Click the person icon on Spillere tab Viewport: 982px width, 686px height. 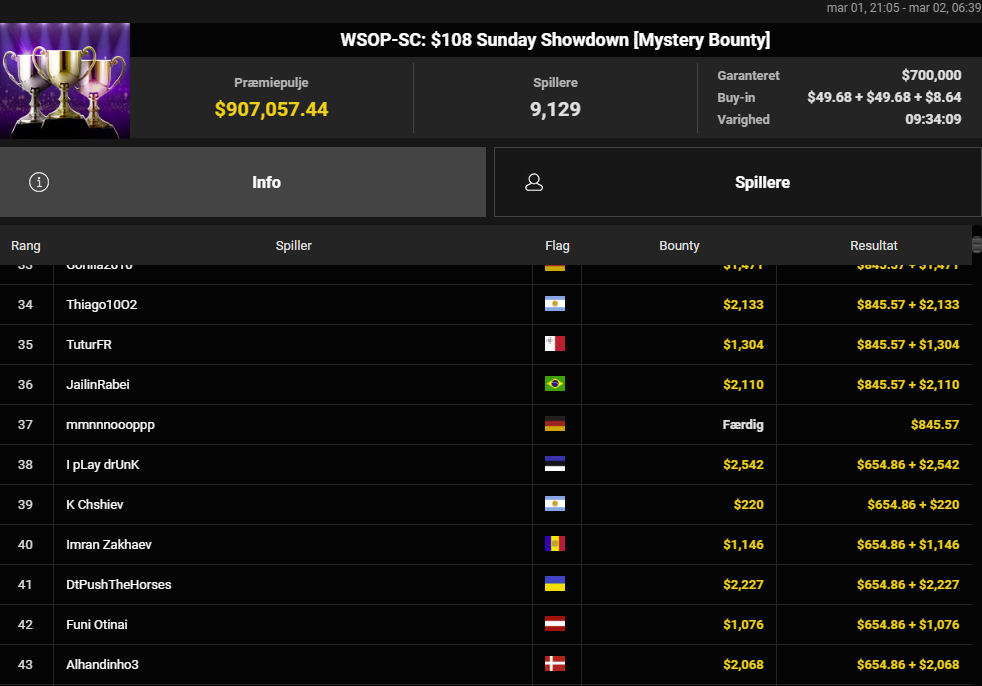click(534, 182)
